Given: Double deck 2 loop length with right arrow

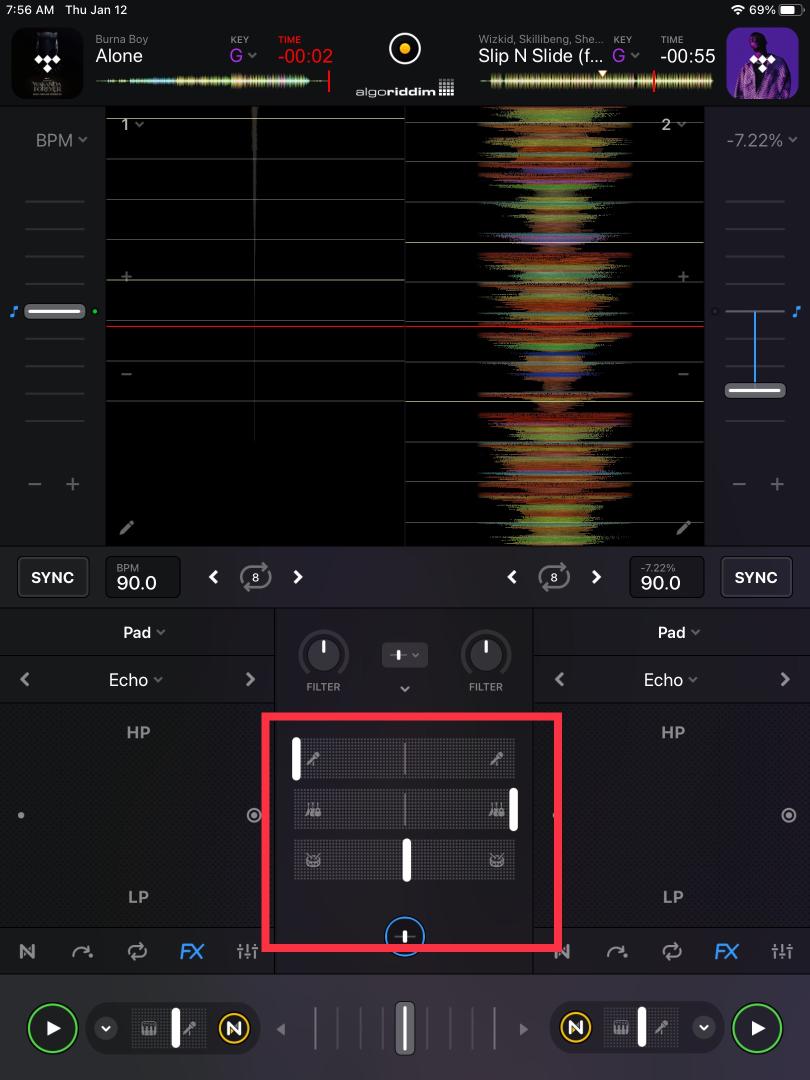Looking at the screenshot, I should pyautogui.click(x=596, y=577).
